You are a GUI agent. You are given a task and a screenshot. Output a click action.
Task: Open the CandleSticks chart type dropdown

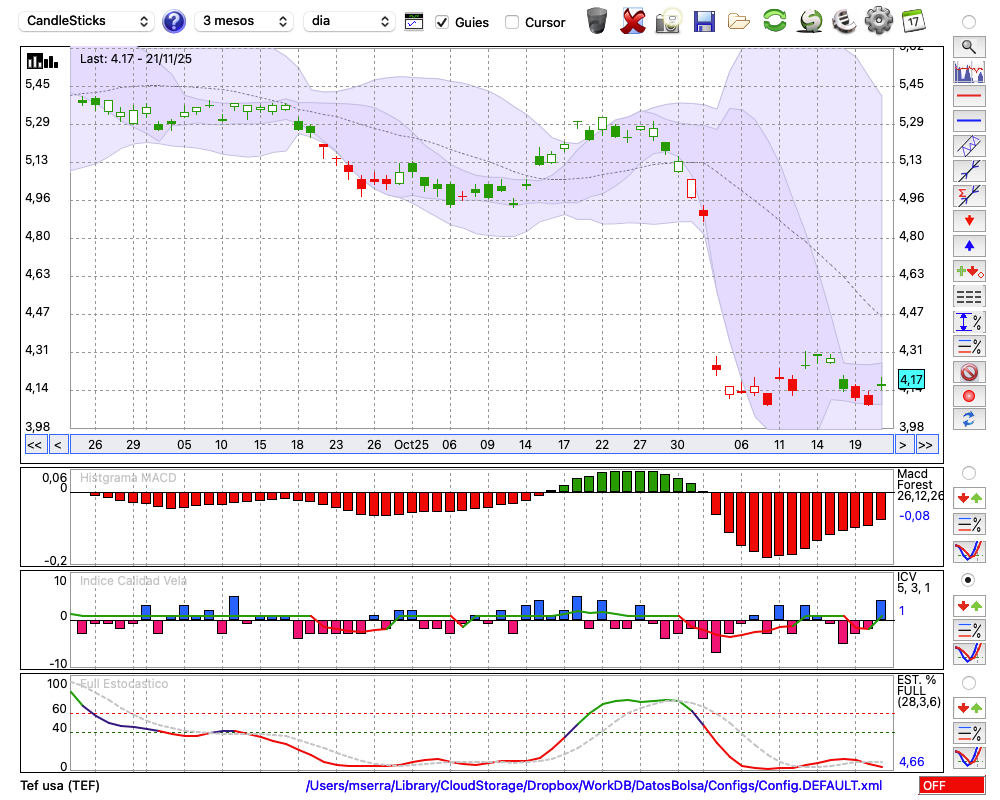tap(87, 21)
